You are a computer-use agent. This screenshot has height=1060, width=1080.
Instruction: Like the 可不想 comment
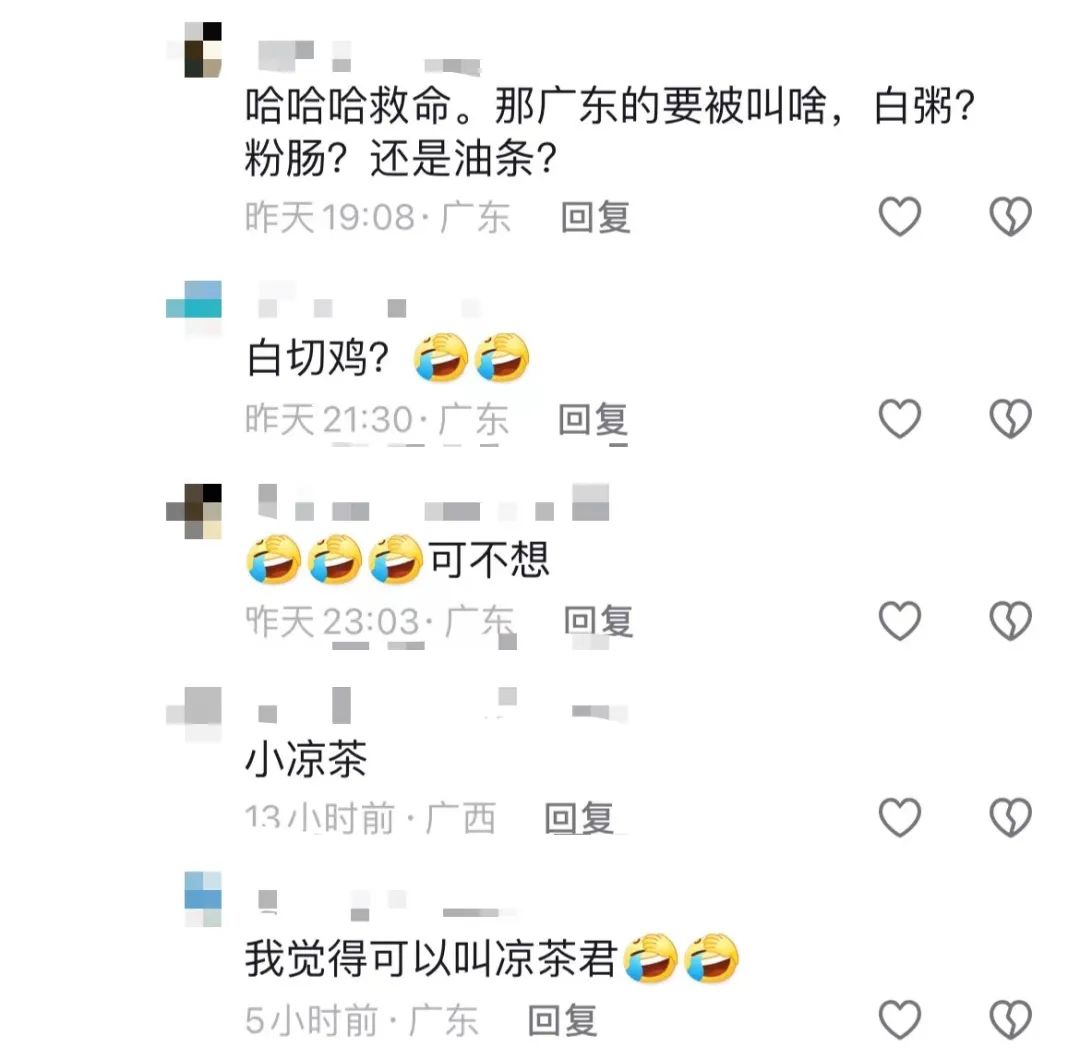[x=900, y=621]
